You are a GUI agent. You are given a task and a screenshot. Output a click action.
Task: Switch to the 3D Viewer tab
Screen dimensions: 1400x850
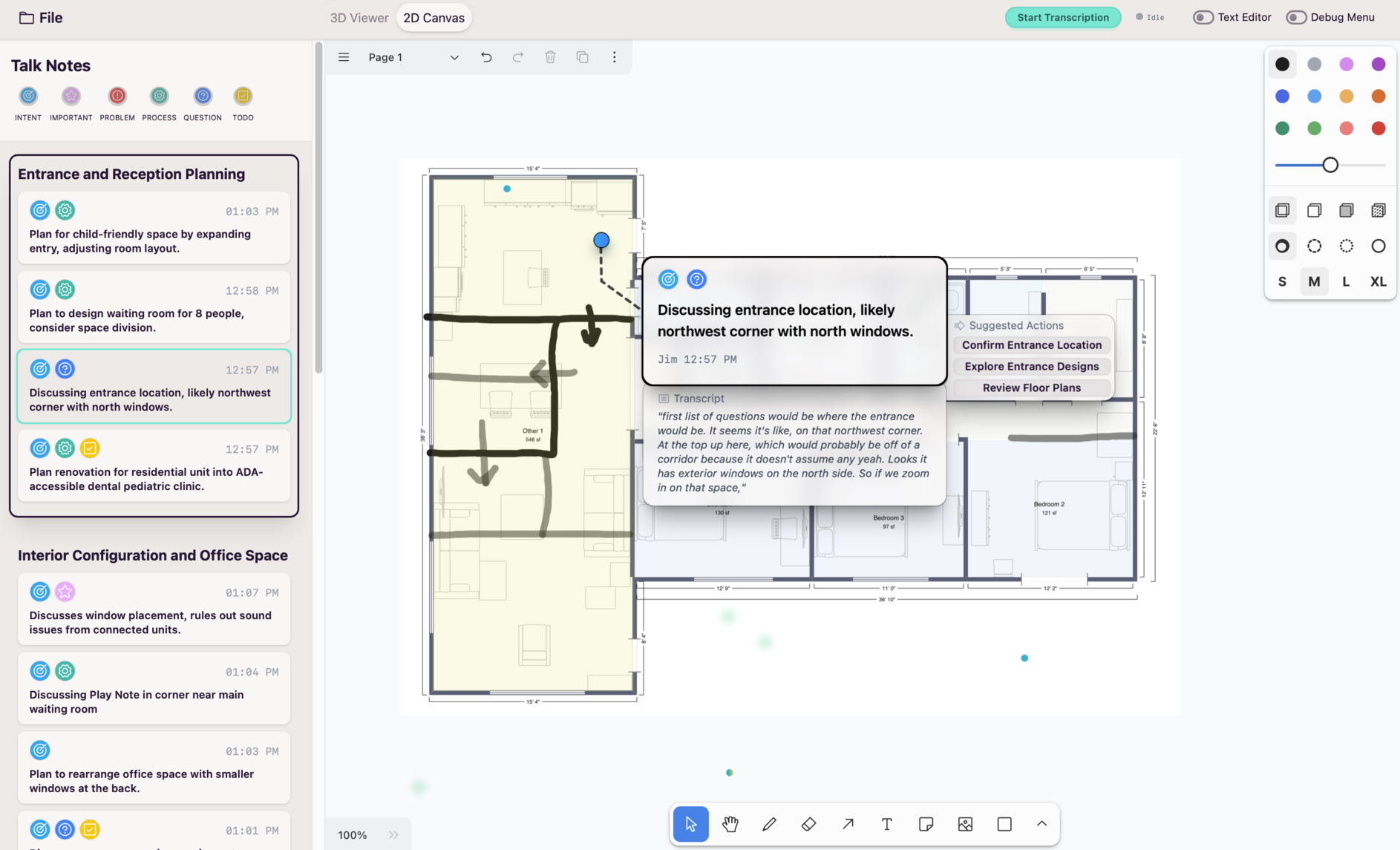point(359,18)
